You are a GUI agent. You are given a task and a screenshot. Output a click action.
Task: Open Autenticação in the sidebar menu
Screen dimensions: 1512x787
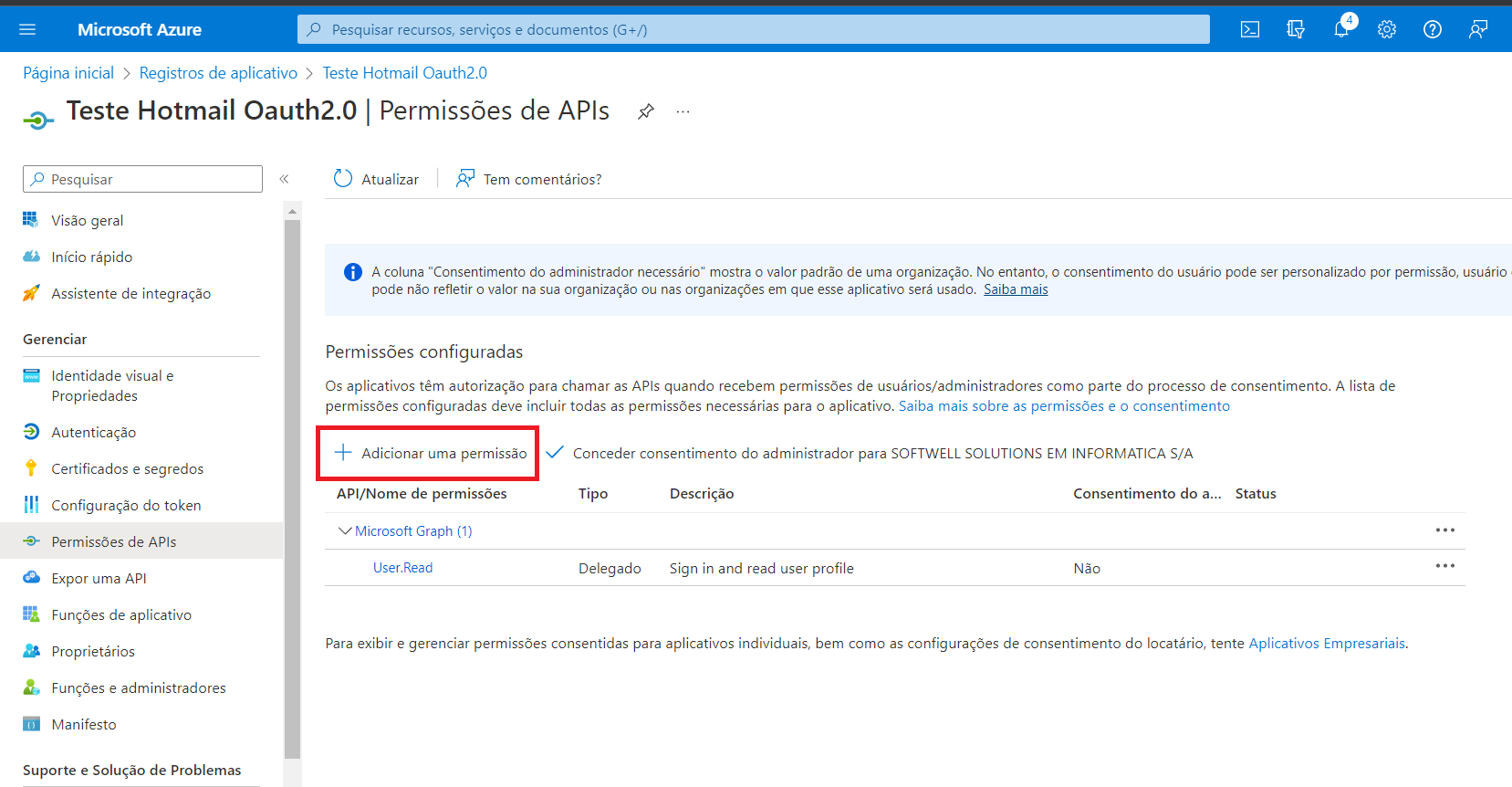[x=93, y=432]
